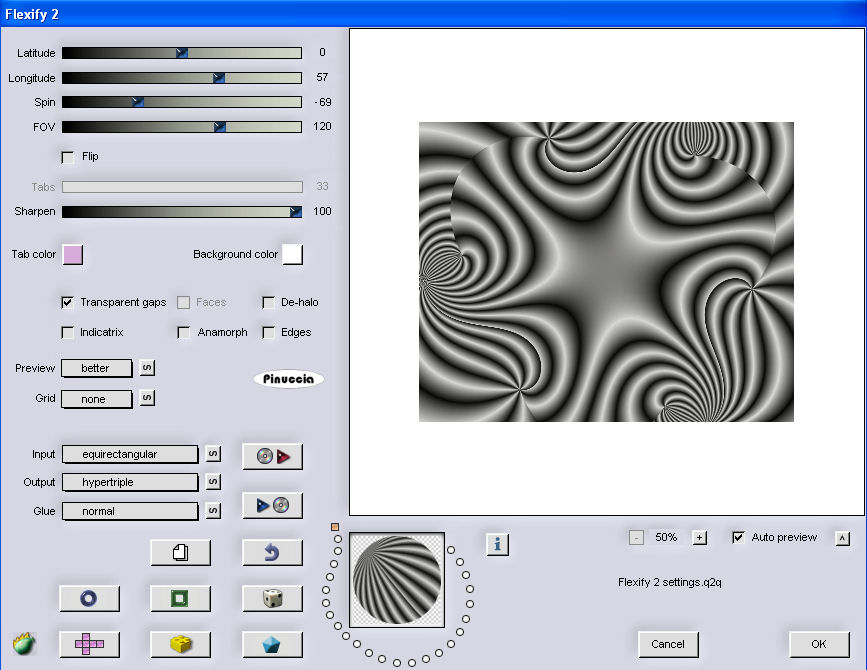Enable the Flip checkbox
The image size is (867, 670).
[x=67, y=157]
